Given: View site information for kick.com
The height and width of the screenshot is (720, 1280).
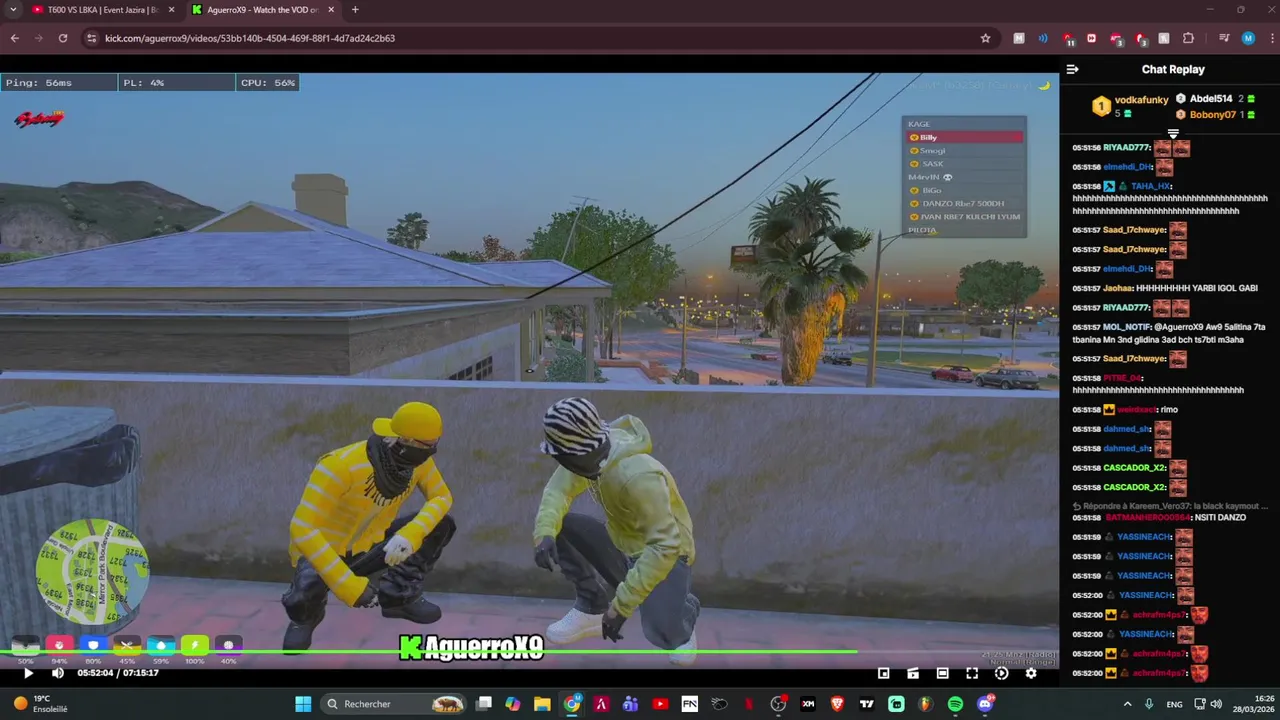Looking at the screenshot, I should (x=92, y=38).
